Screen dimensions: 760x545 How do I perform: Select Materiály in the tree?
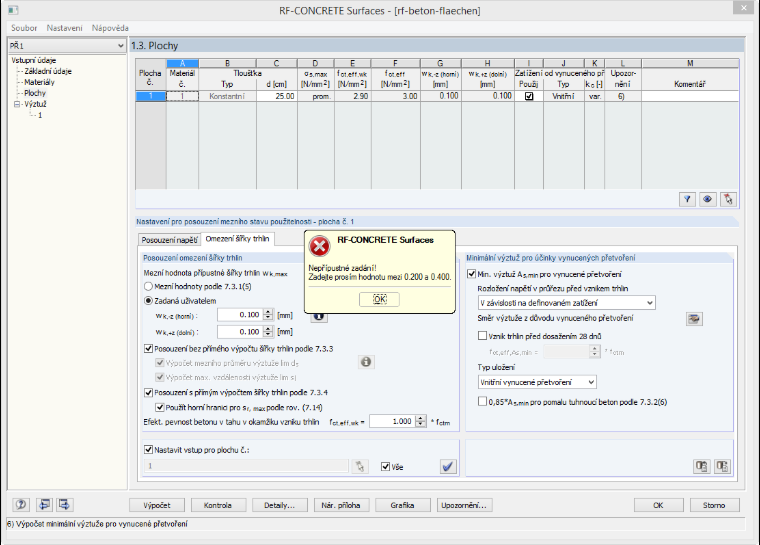39,82
